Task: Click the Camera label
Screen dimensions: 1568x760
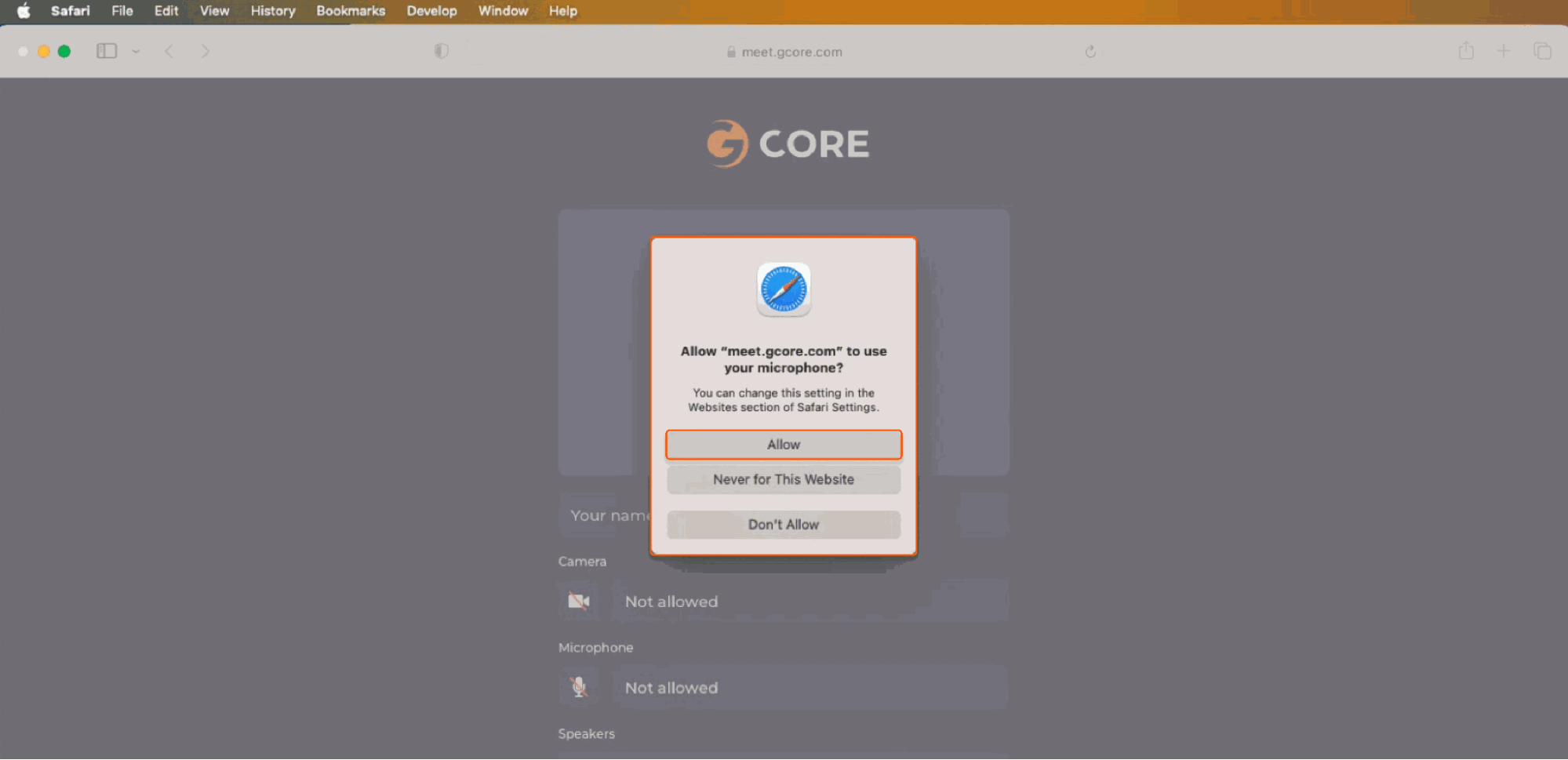Action: pos(582,562)
